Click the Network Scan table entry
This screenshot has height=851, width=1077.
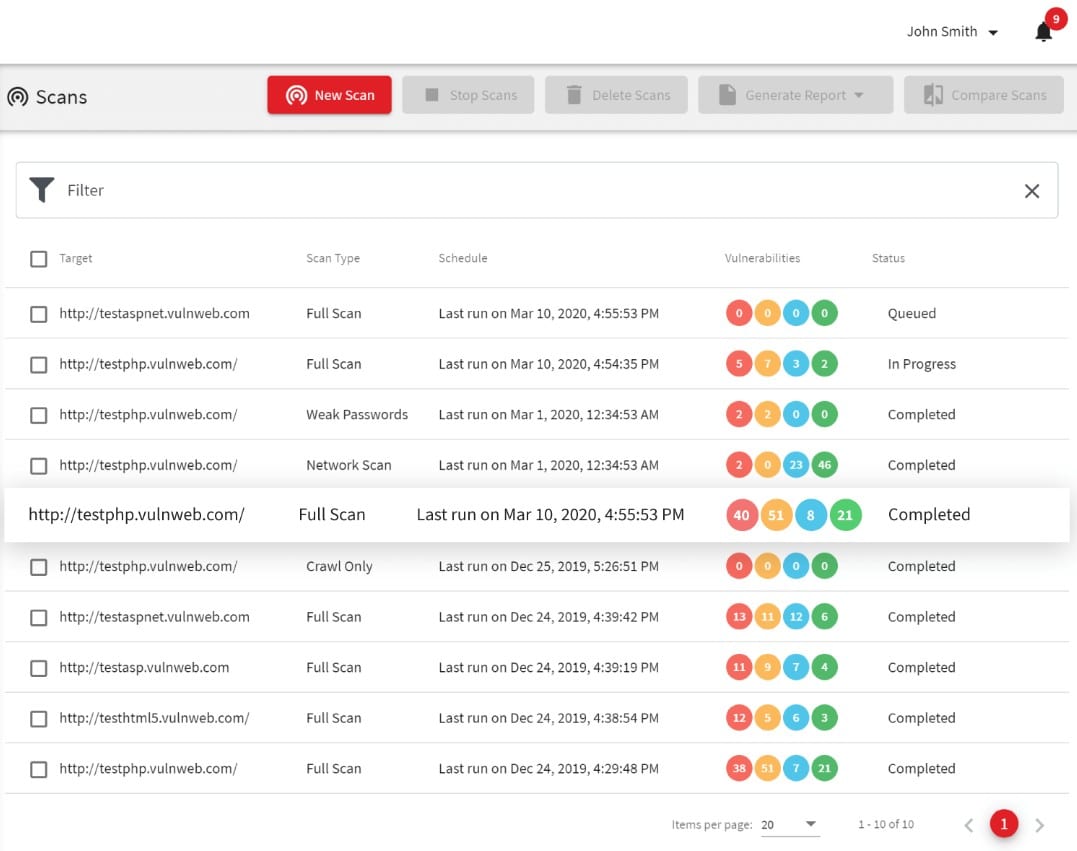[x=349, y=465]
